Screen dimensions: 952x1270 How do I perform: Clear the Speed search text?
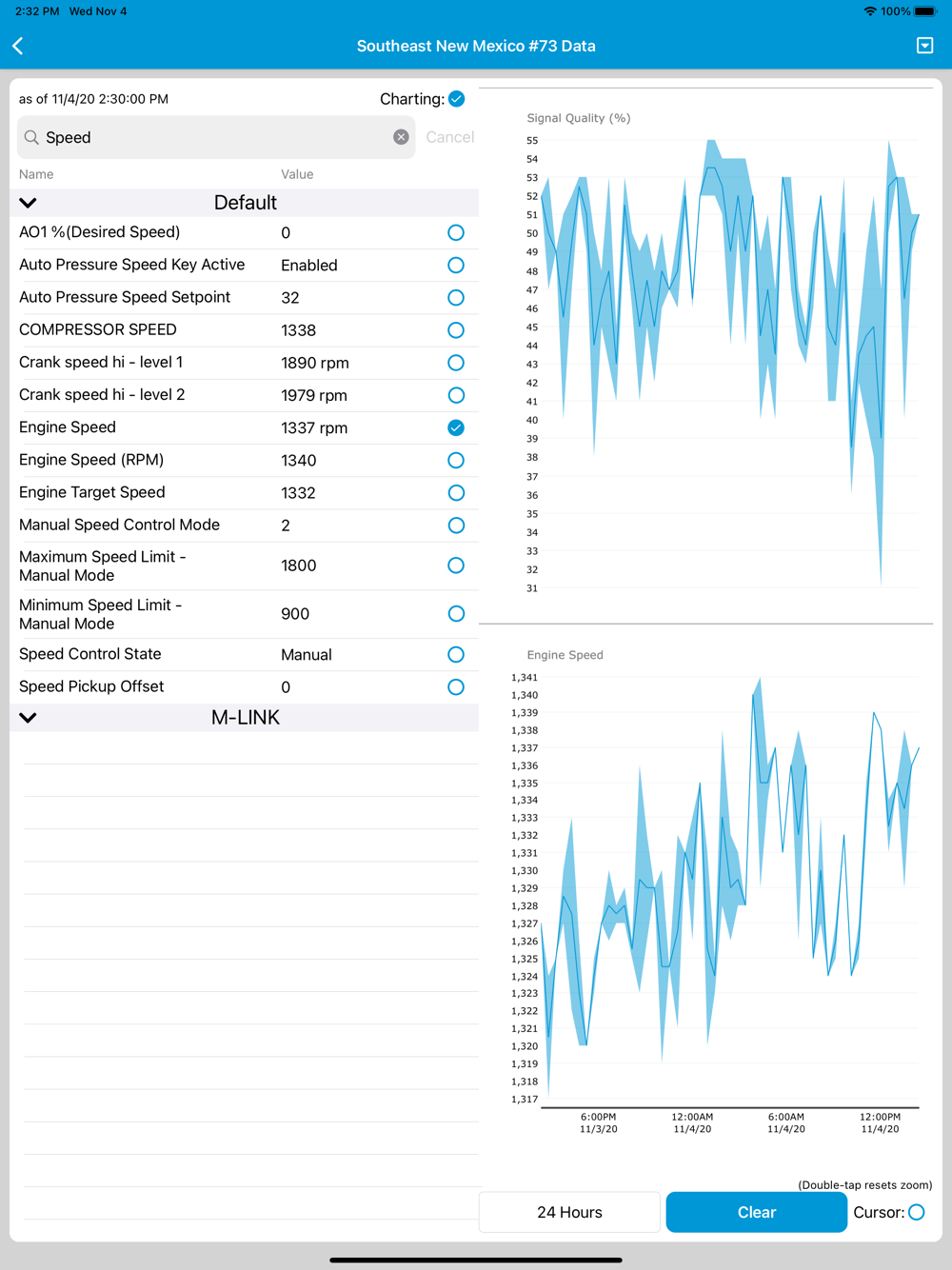tap(401, 137)
